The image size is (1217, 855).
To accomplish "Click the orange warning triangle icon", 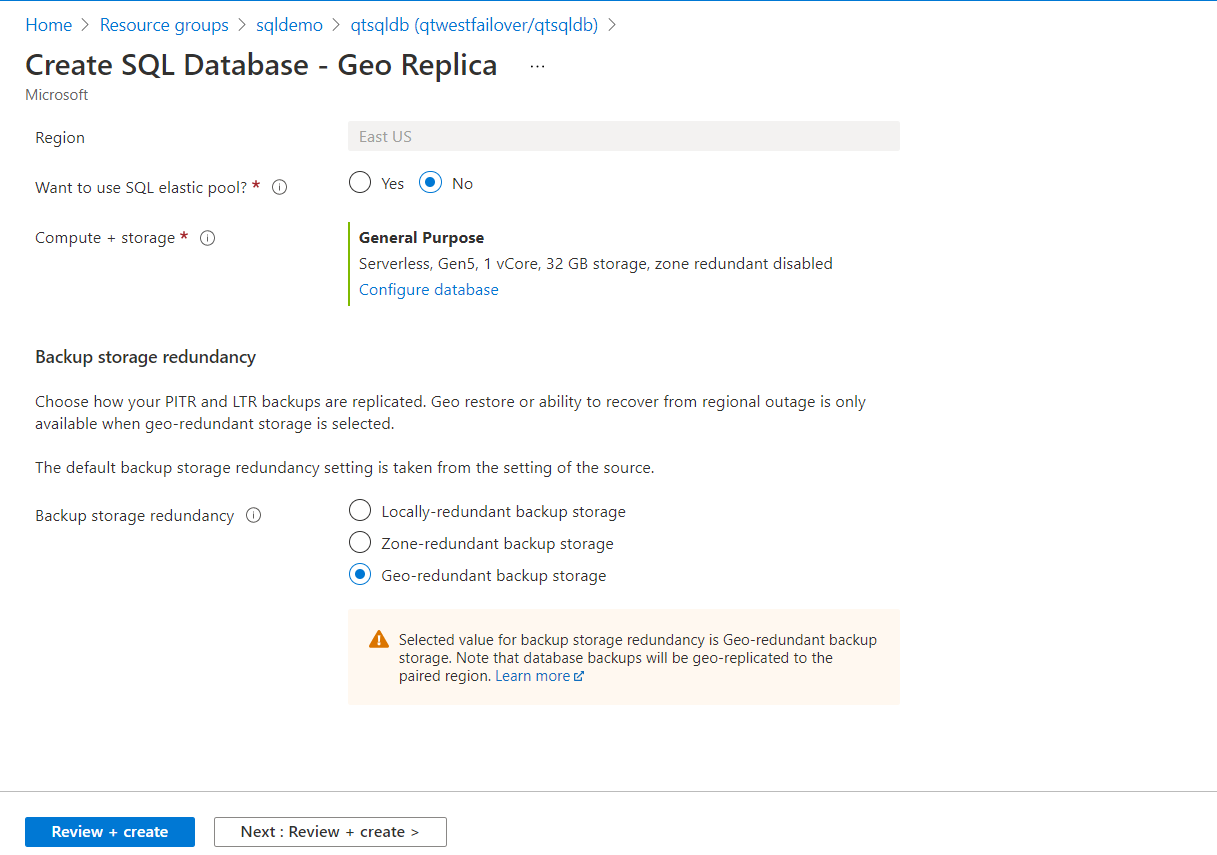I will click(x=379, y=640).
